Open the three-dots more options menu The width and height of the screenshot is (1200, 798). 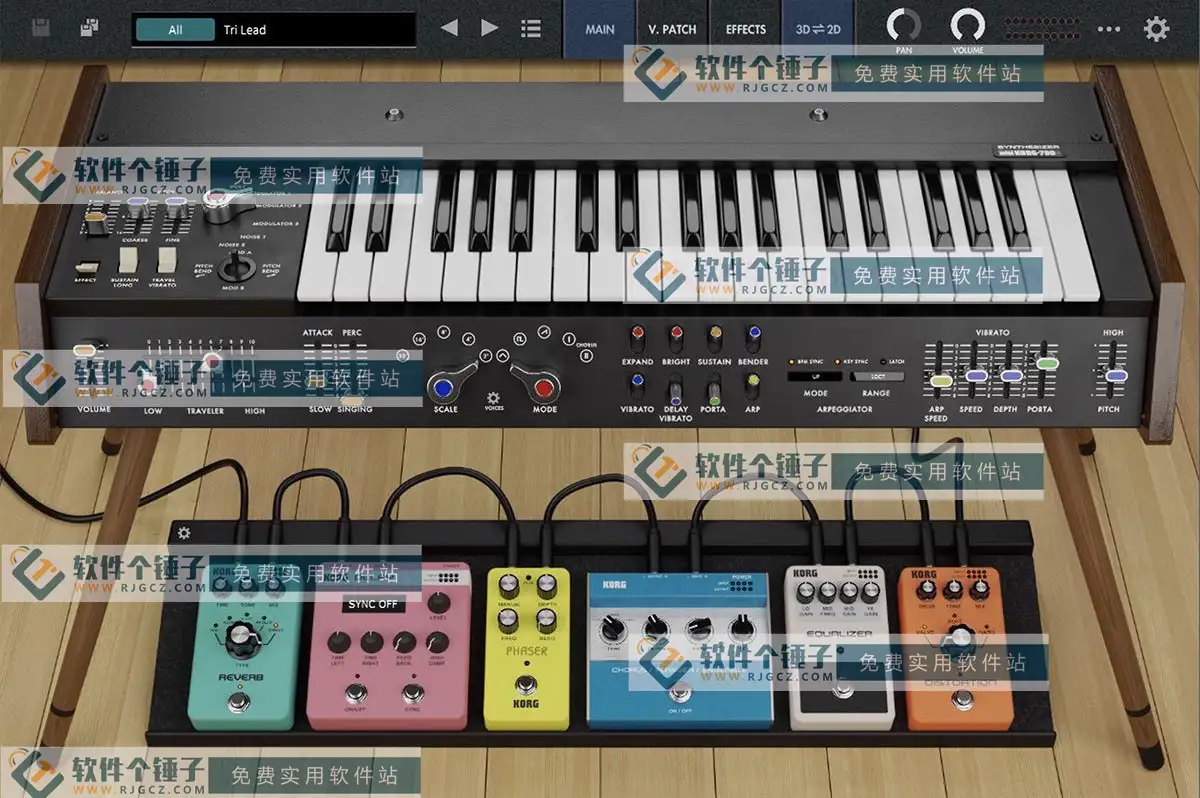(x=1109, y=29)
